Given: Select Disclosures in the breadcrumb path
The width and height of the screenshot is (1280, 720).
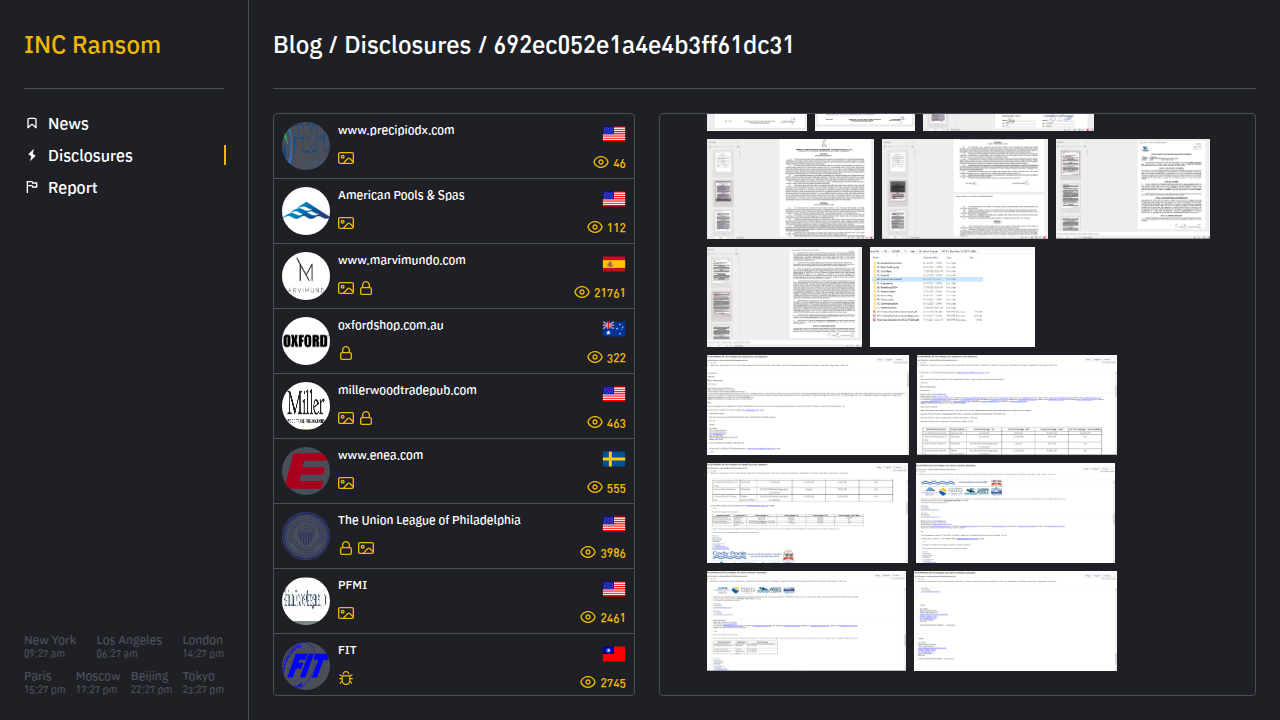Looking at the screenshot, I should point(407,45).
